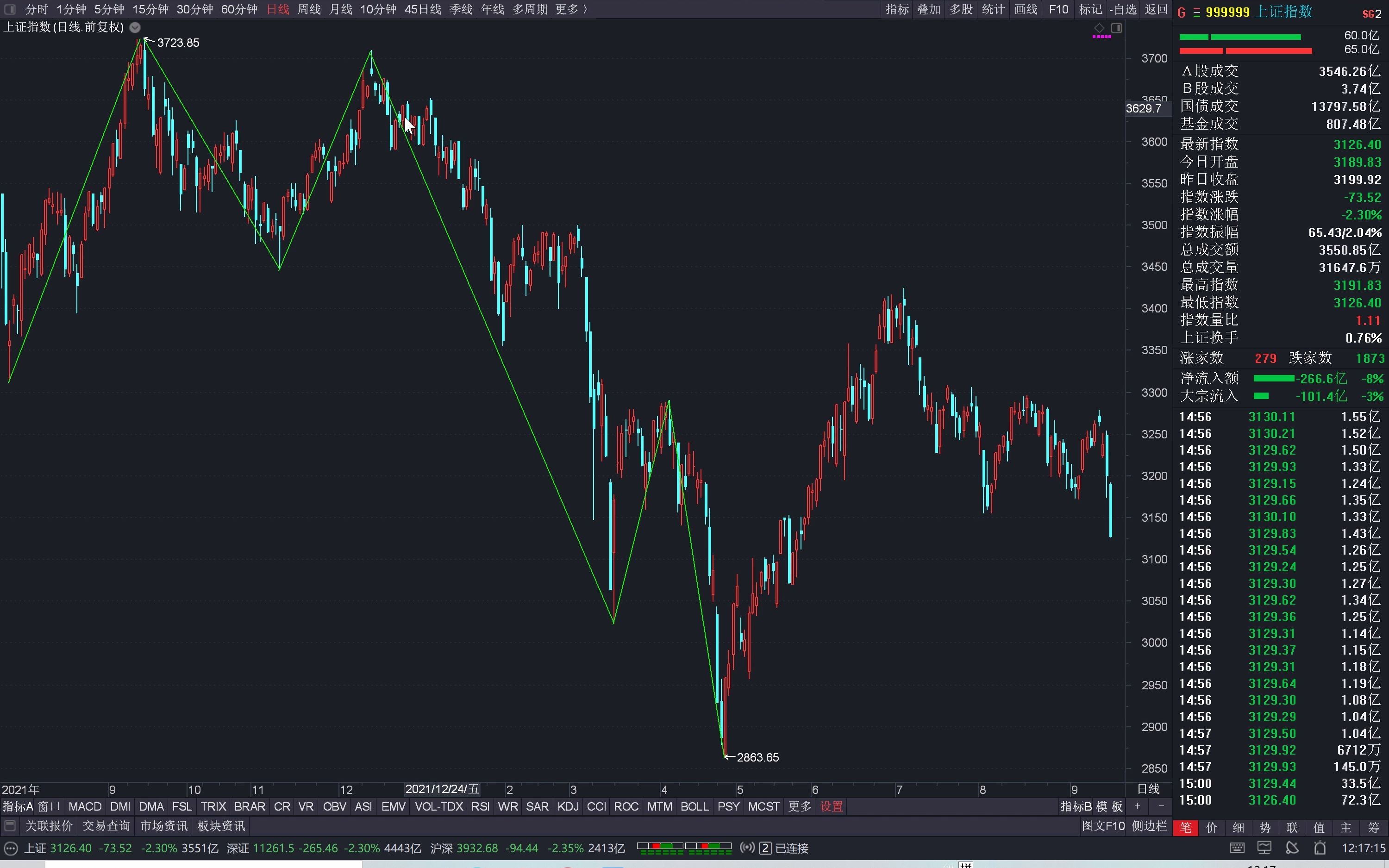Expand 更多 indicators in the indicator bar
This screenshot has height=868, width=1389.
coord(800,806)
